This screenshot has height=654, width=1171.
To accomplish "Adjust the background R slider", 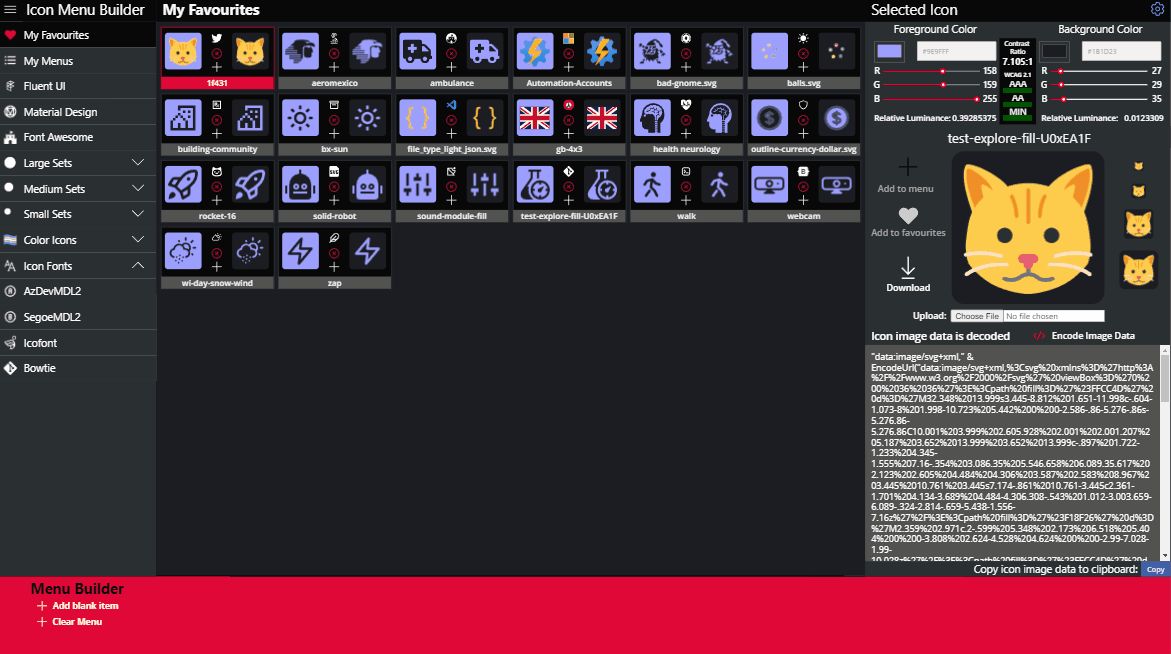I will click(1100, 71).
